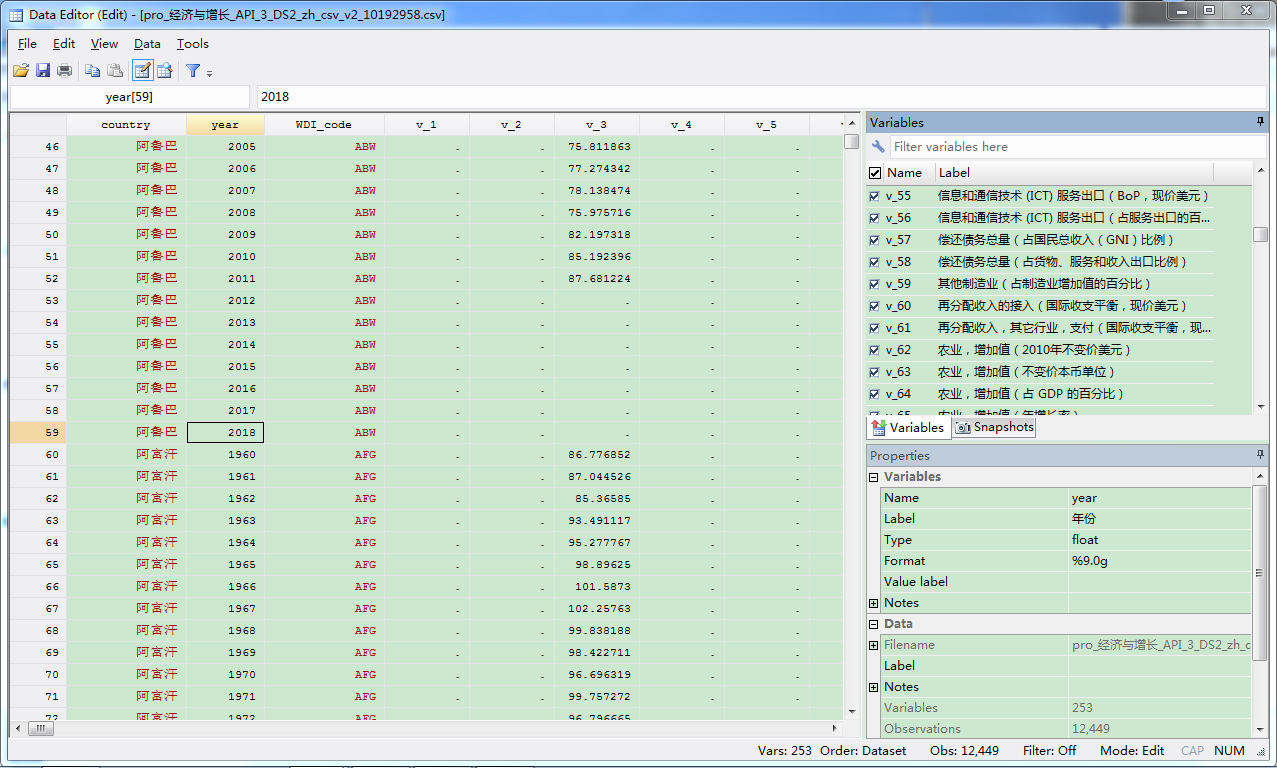Click the Filter observations funnel icon

(x=193, y=70)
